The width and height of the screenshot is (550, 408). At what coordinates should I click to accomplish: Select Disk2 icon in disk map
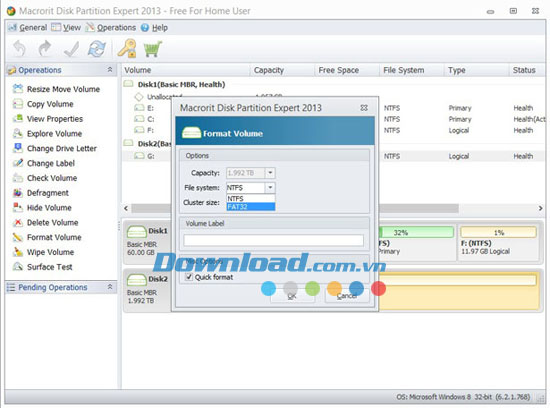(137, 280)
